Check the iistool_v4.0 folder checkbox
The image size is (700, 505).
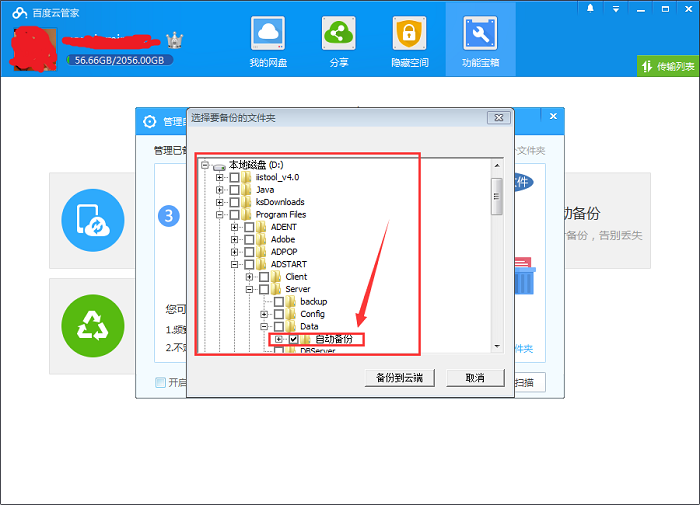click(234, 177)
